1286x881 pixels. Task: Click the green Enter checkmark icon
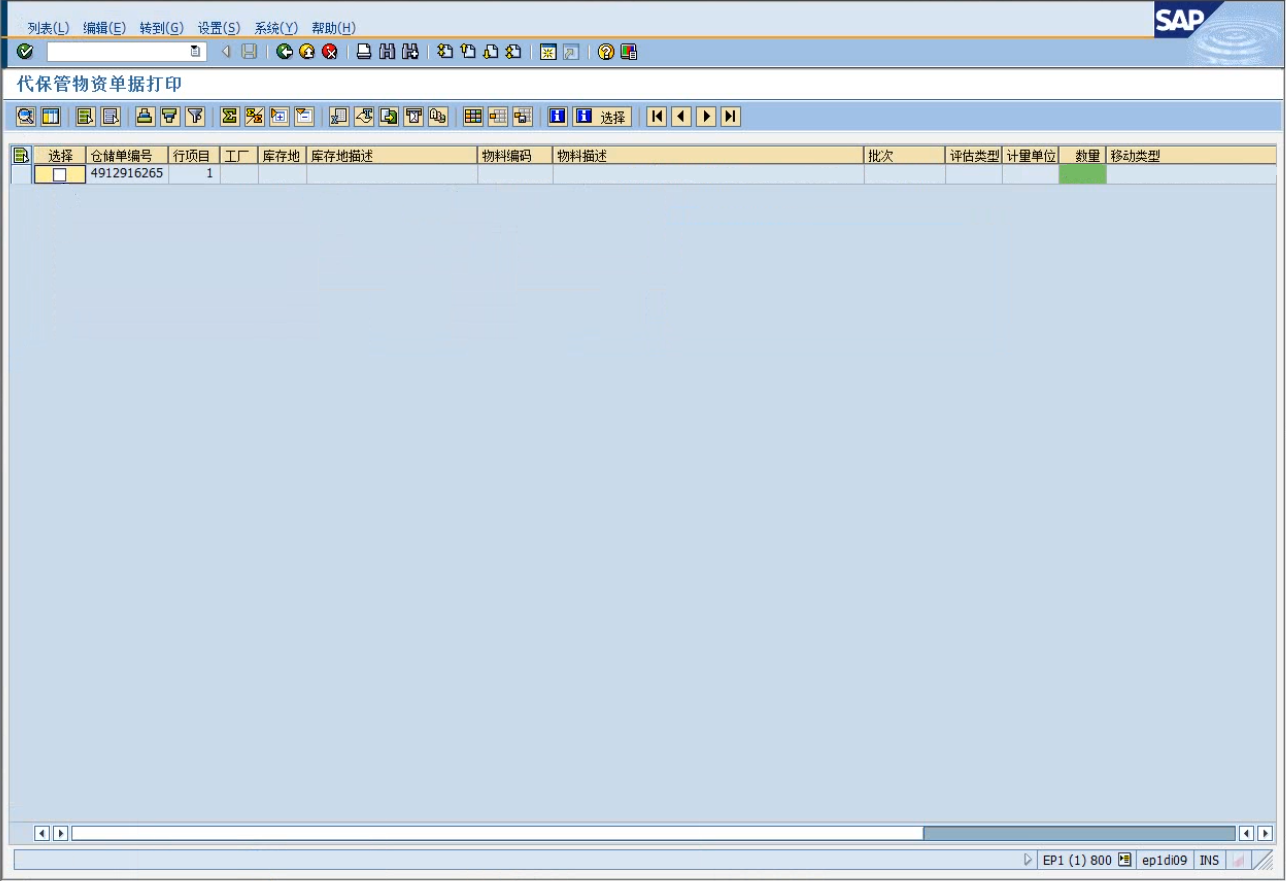pyautogui.click(x=25, y=52)
